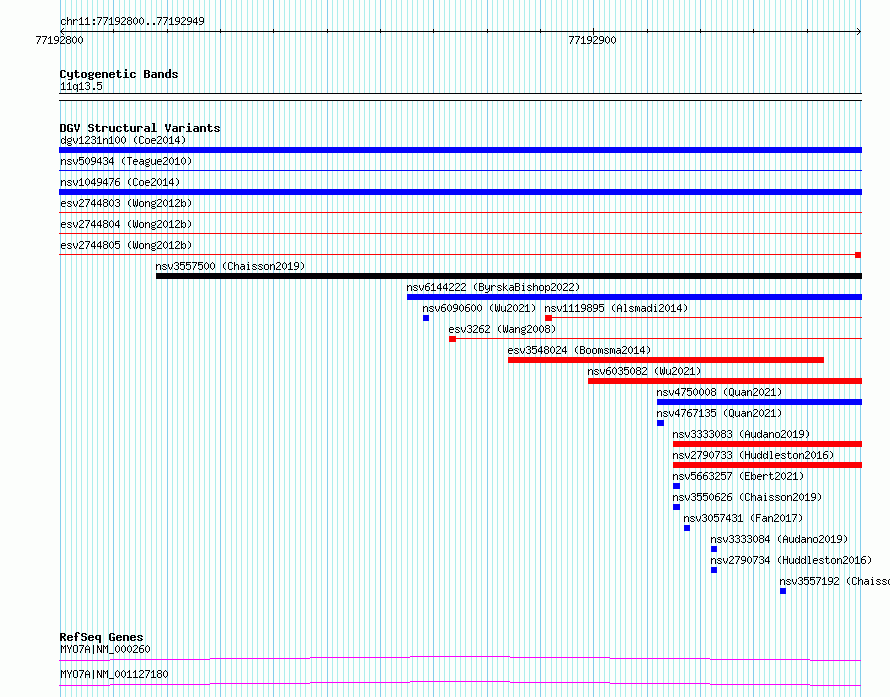Click esv2744804 (Wong2012b) variant label
The image size is (890, 697).
click(x=126, y=224)
